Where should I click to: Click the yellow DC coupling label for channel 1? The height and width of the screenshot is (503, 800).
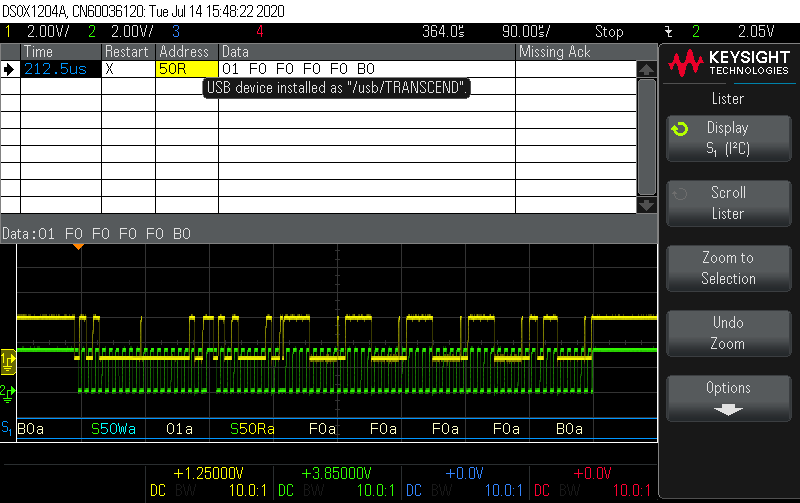coord(158,490)
